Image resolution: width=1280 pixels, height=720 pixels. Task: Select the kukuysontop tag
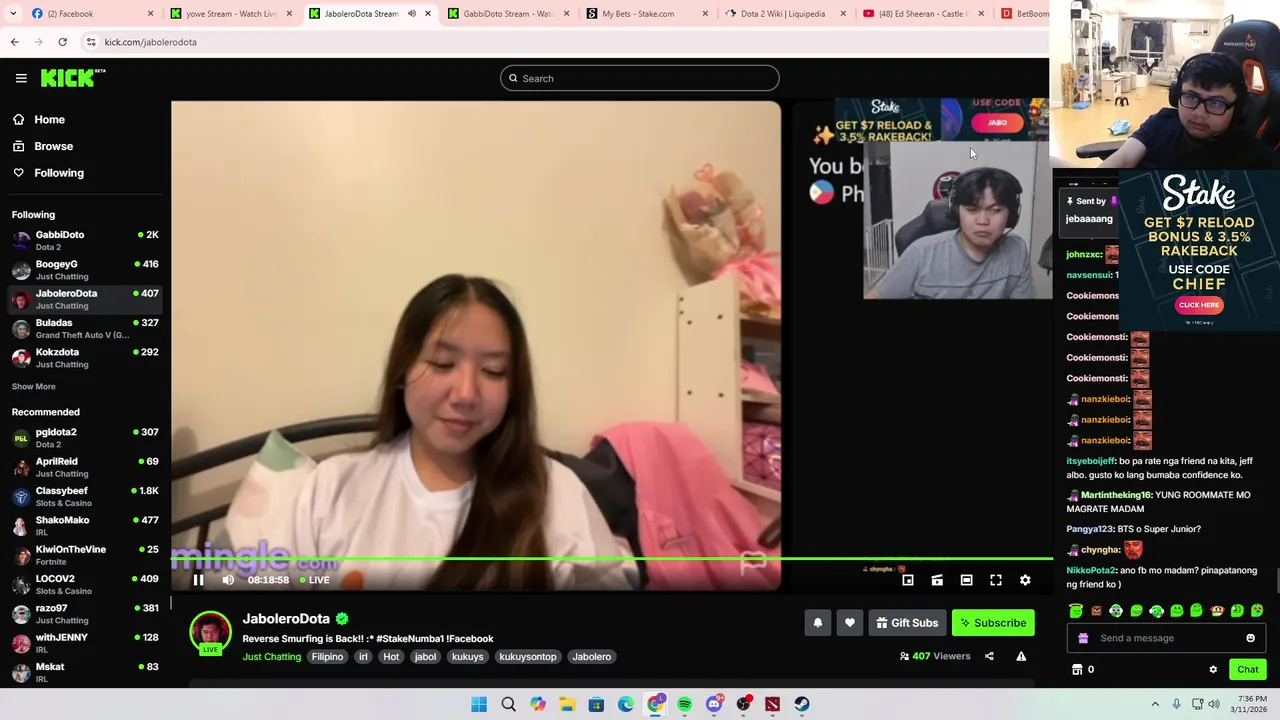(x=527, y=657)
